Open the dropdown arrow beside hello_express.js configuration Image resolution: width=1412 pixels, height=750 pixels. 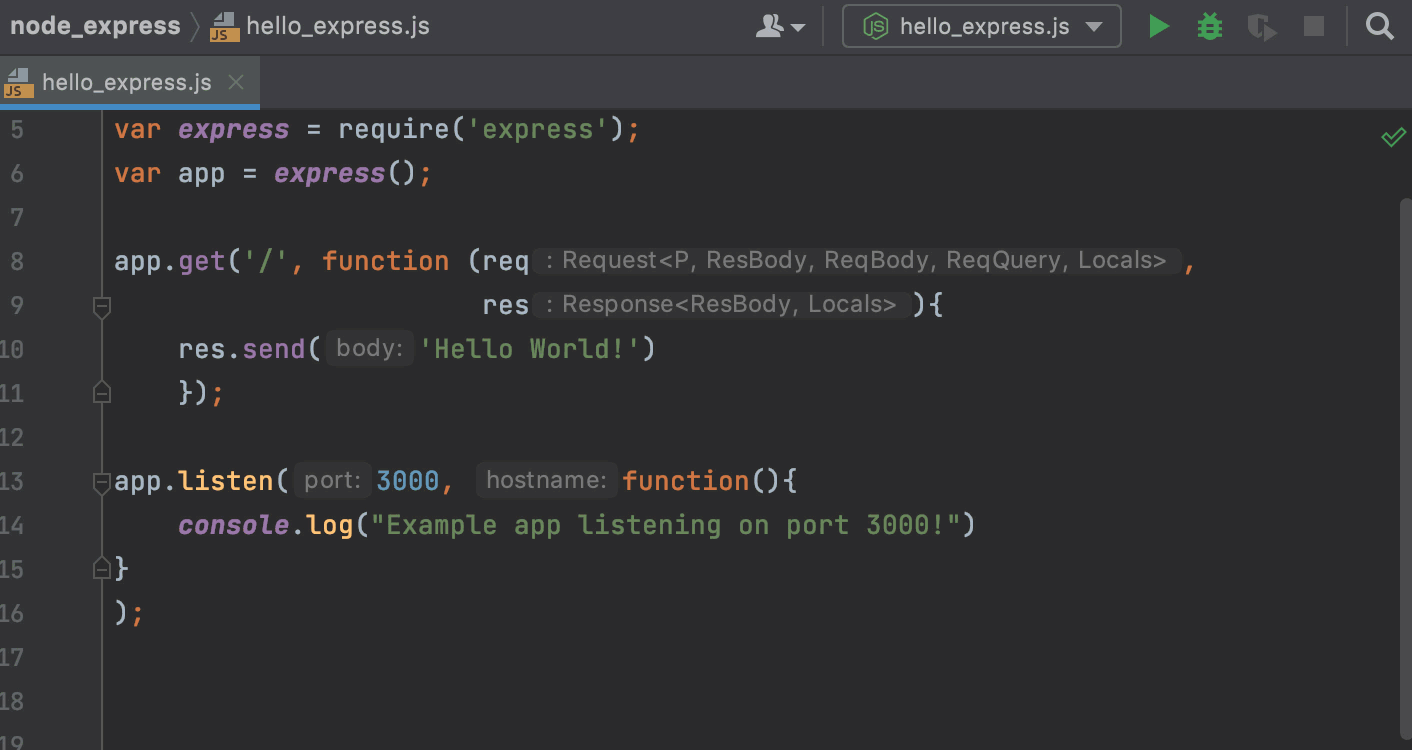tap(1092, 26)
